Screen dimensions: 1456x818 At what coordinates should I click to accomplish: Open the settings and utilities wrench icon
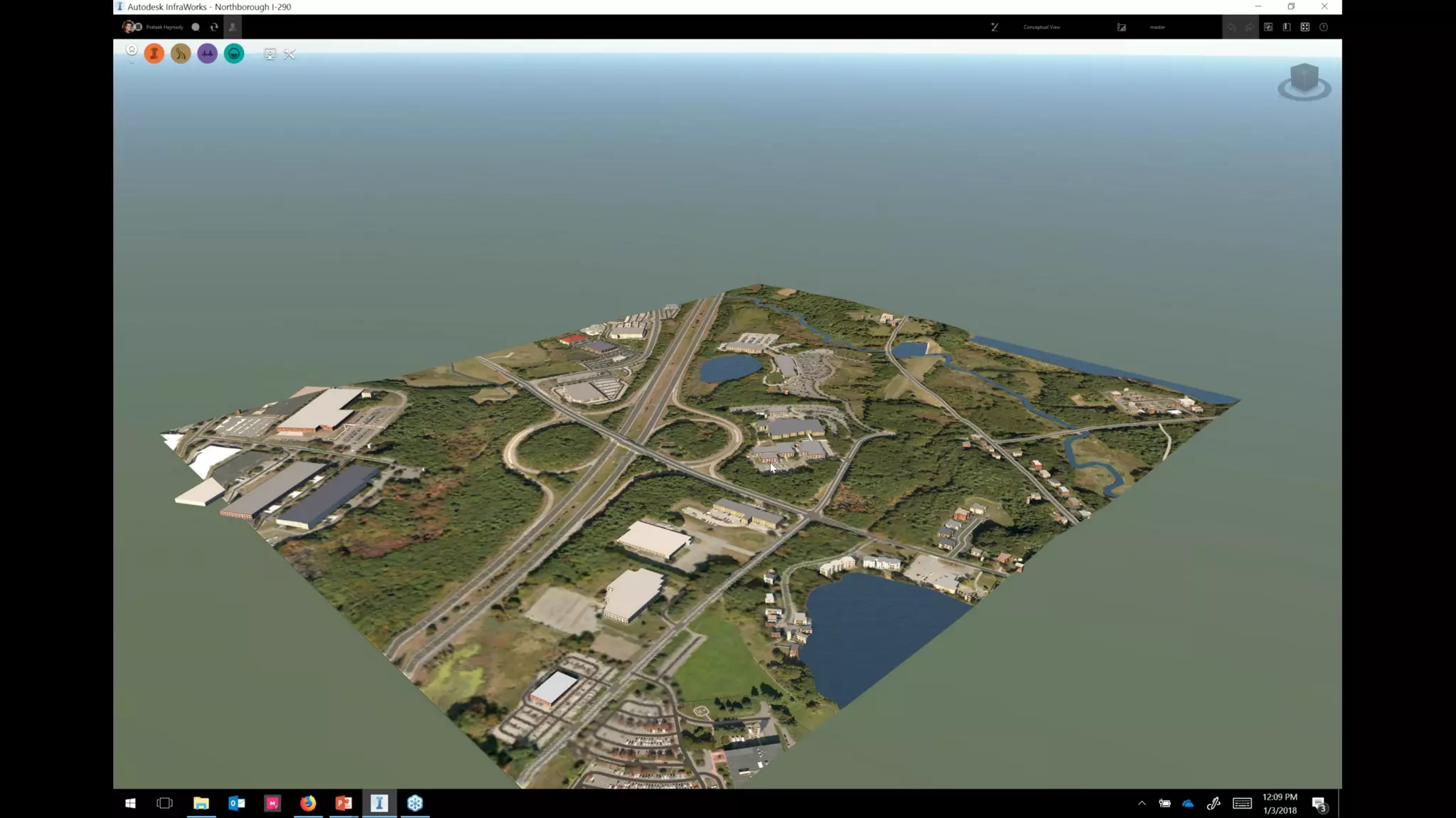(x=289, y=54)
